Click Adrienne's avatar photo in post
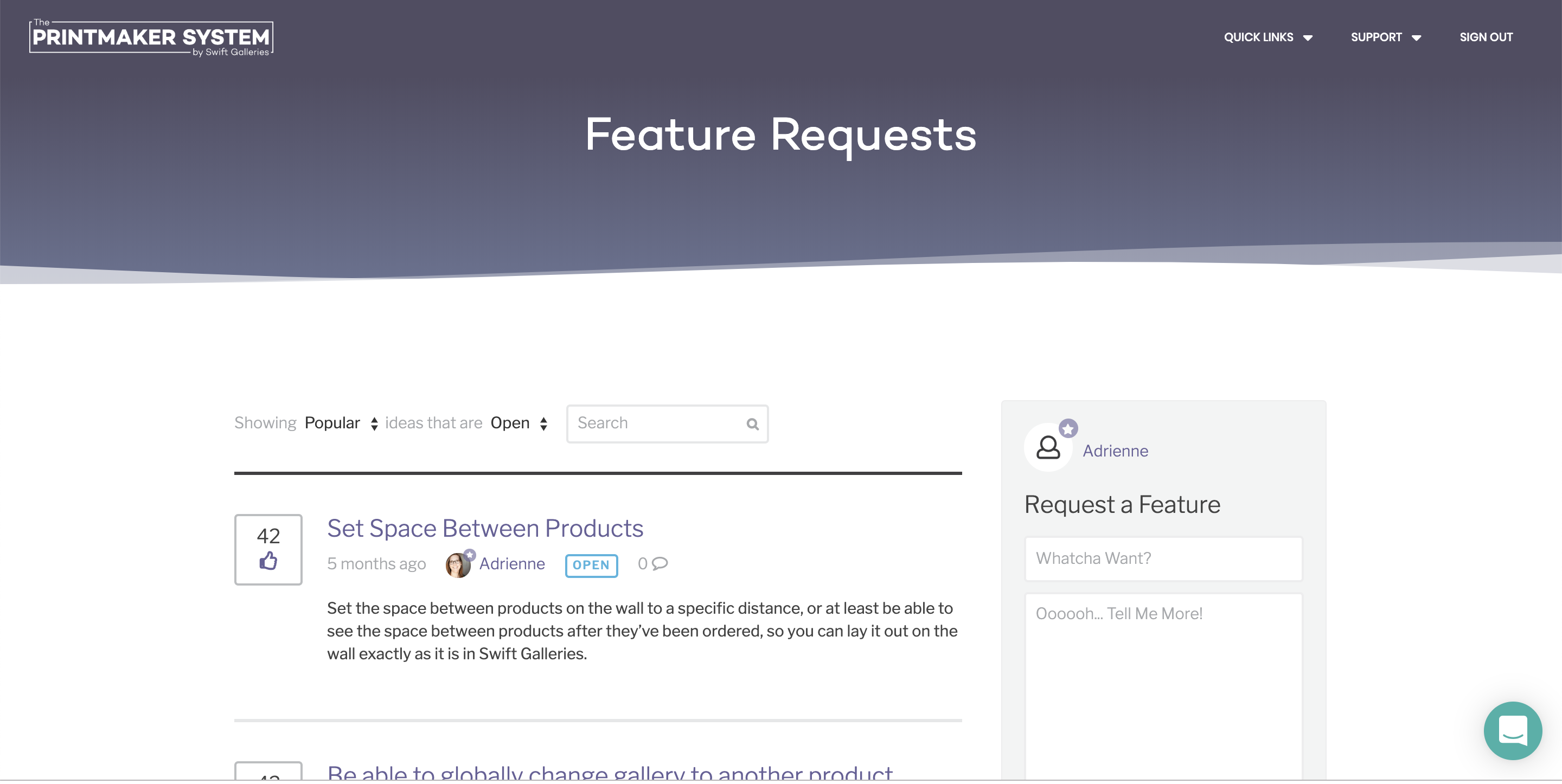Image resolution: width=1562 pixels, height=784 pixels. (458, 565)
